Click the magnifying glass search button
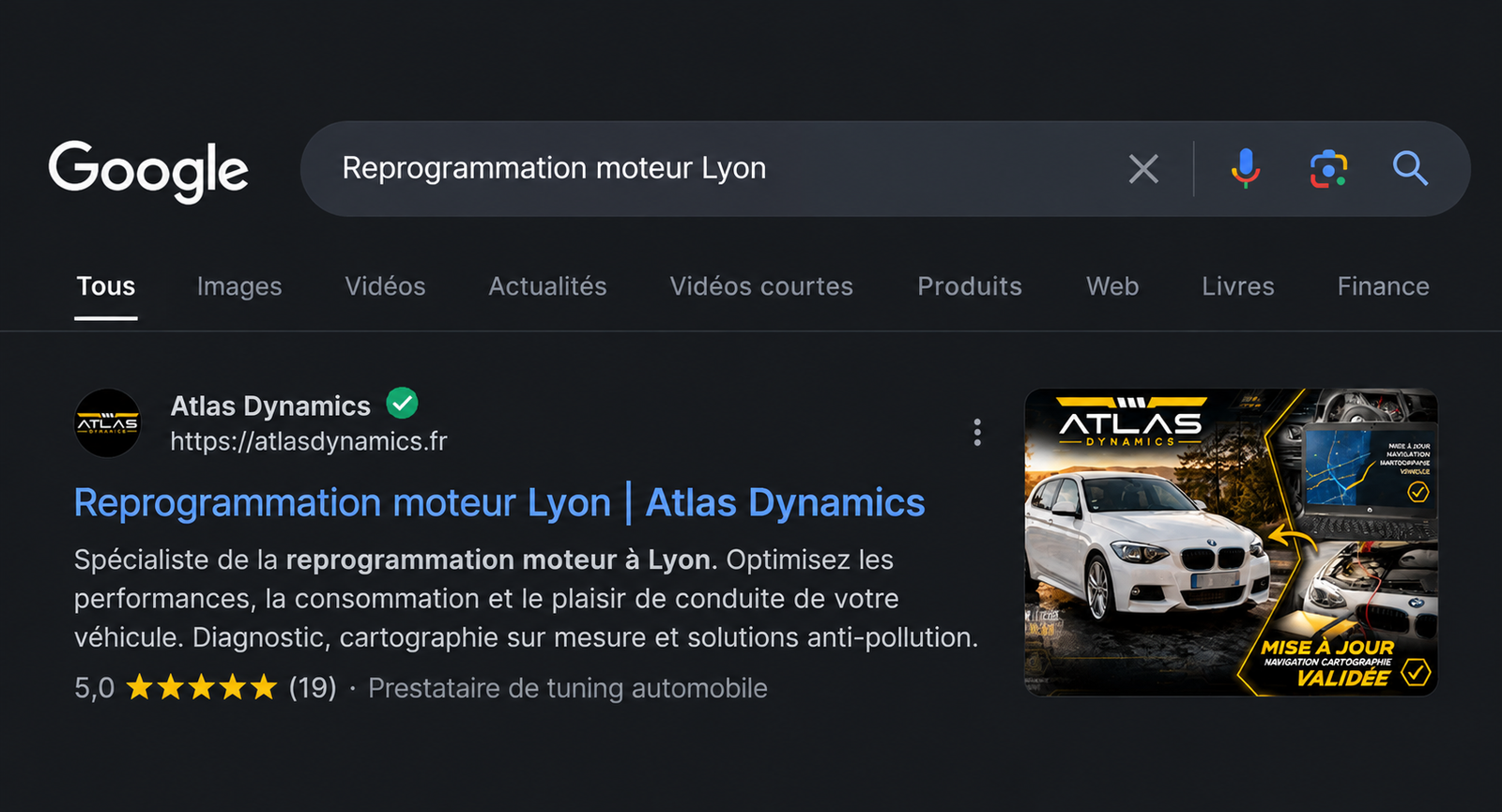The image size is (1502, 812). [x=1410, y=169]
